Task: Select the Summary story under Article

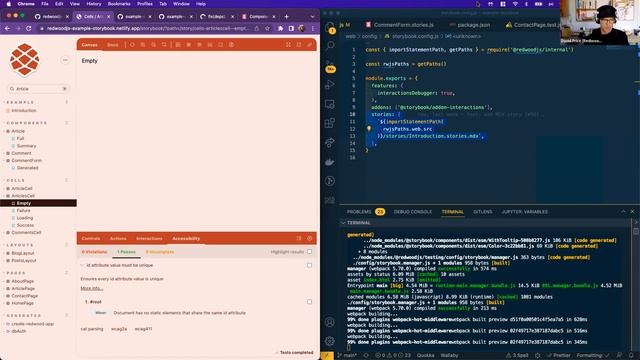Action: [x=27, y=146]
